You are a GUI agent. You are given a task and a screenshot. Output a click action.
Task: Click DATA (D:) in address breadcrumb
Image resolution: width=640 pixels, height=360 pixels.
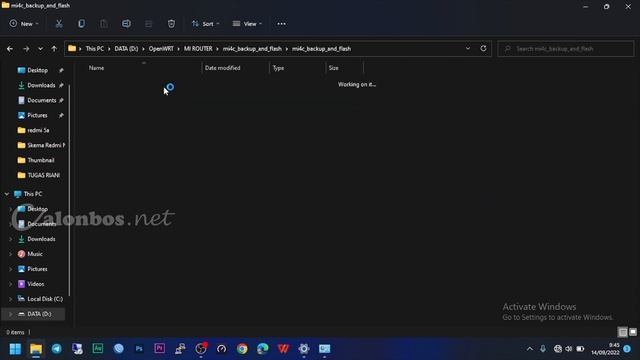[126, 49]
